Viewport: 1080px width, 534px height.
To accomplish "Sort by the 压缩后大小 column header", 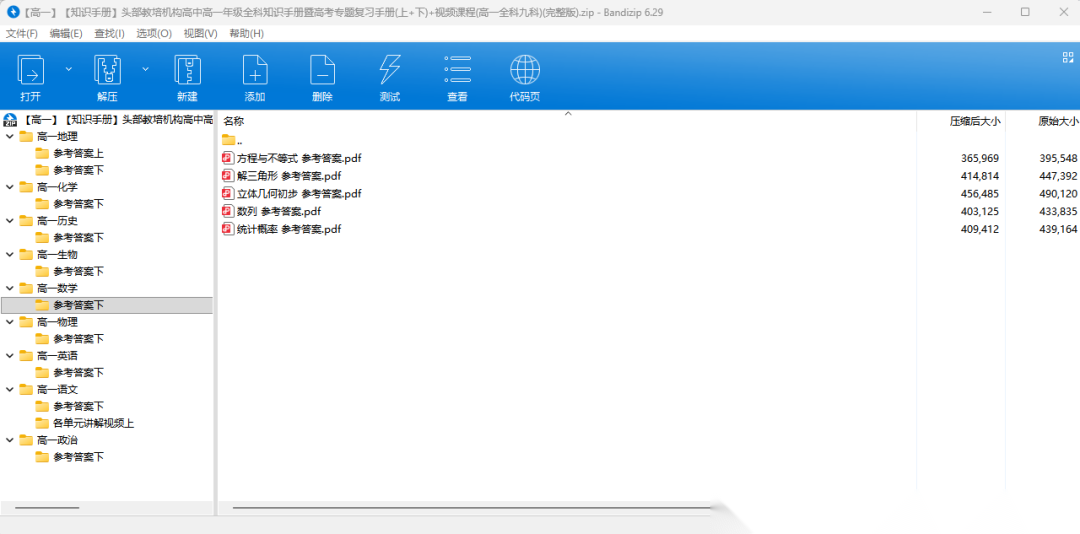I will [x=974, y=121].
